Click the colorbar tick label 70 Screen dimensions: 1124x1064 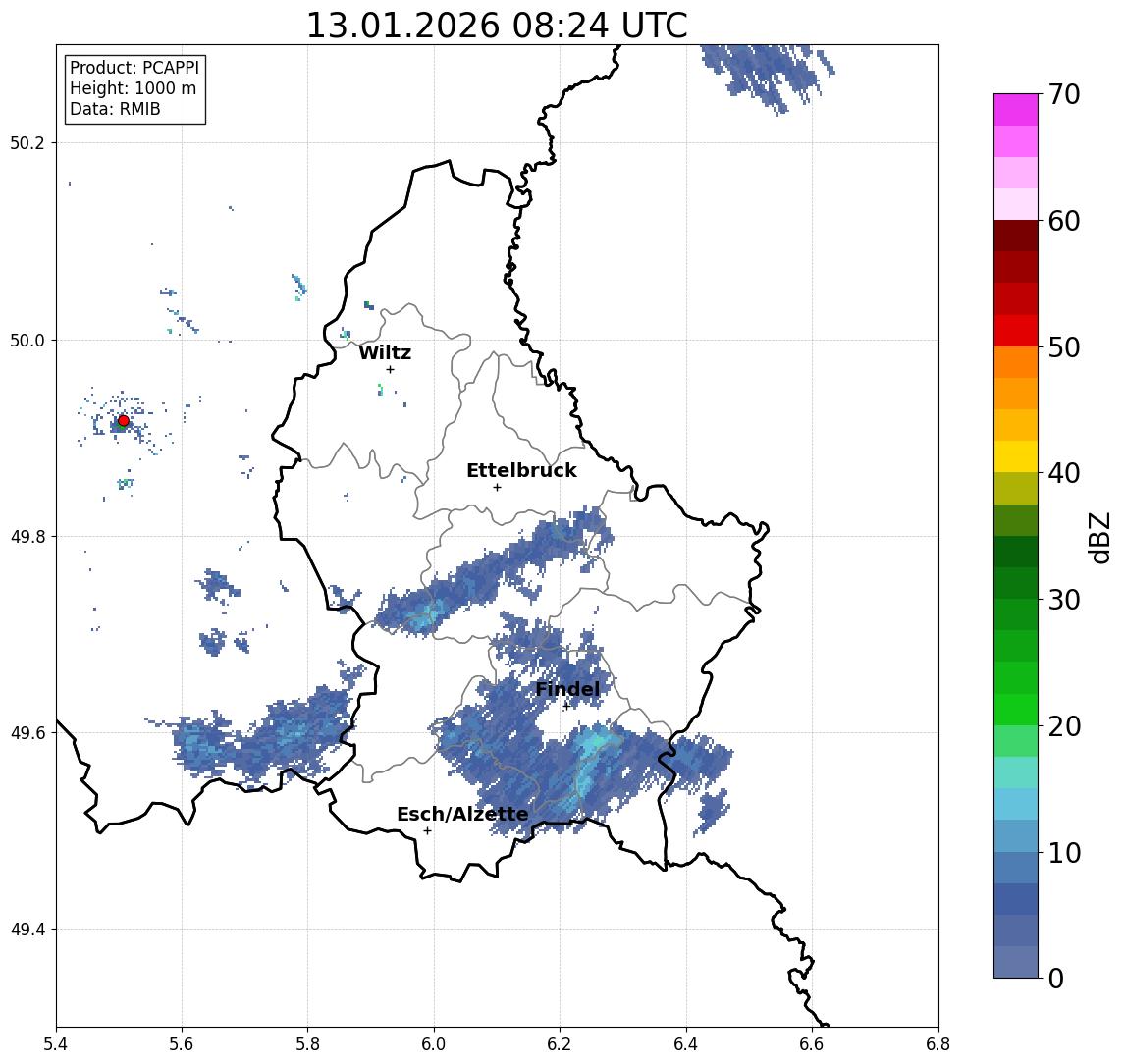[1064, 94]
